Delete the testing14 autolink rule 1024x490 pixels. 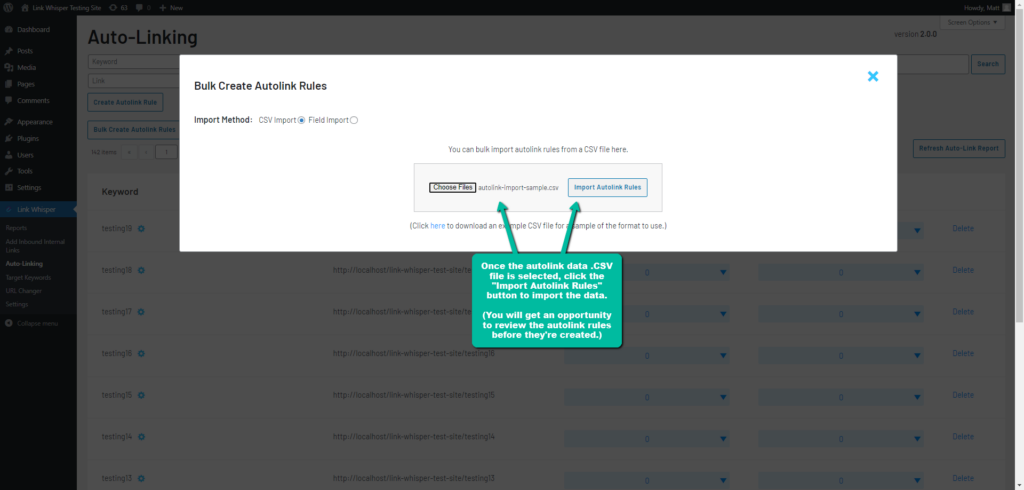click(963, 436)
